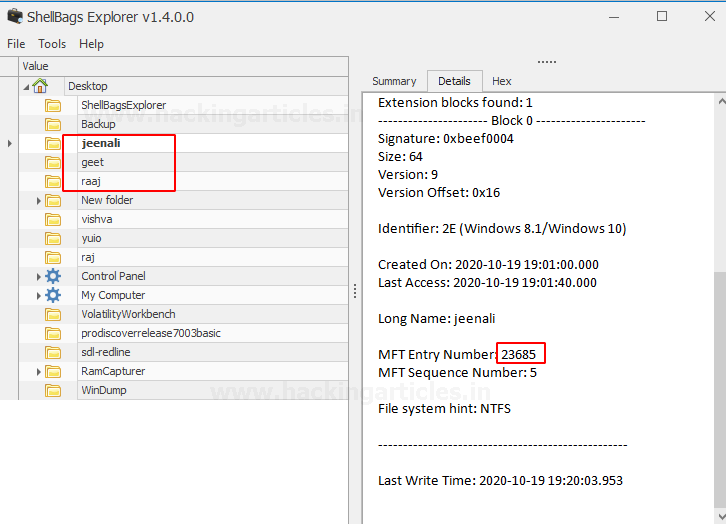Click the details pane scrollbar down arrow
This screenshot has height=524, width=726.
721,516
